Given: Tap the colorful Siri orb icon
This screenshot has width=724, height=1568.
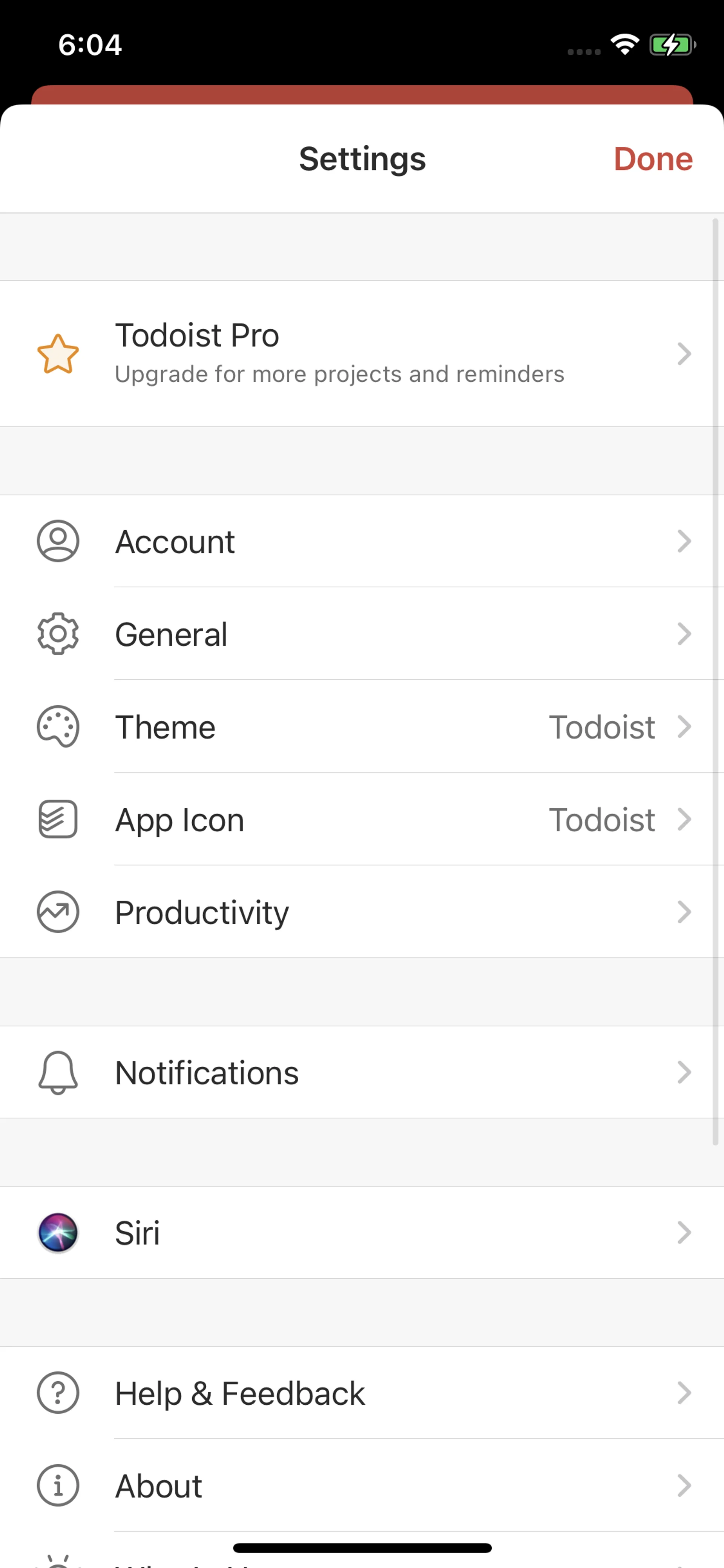Looking at the screenshot, I should click(58, 1233).
